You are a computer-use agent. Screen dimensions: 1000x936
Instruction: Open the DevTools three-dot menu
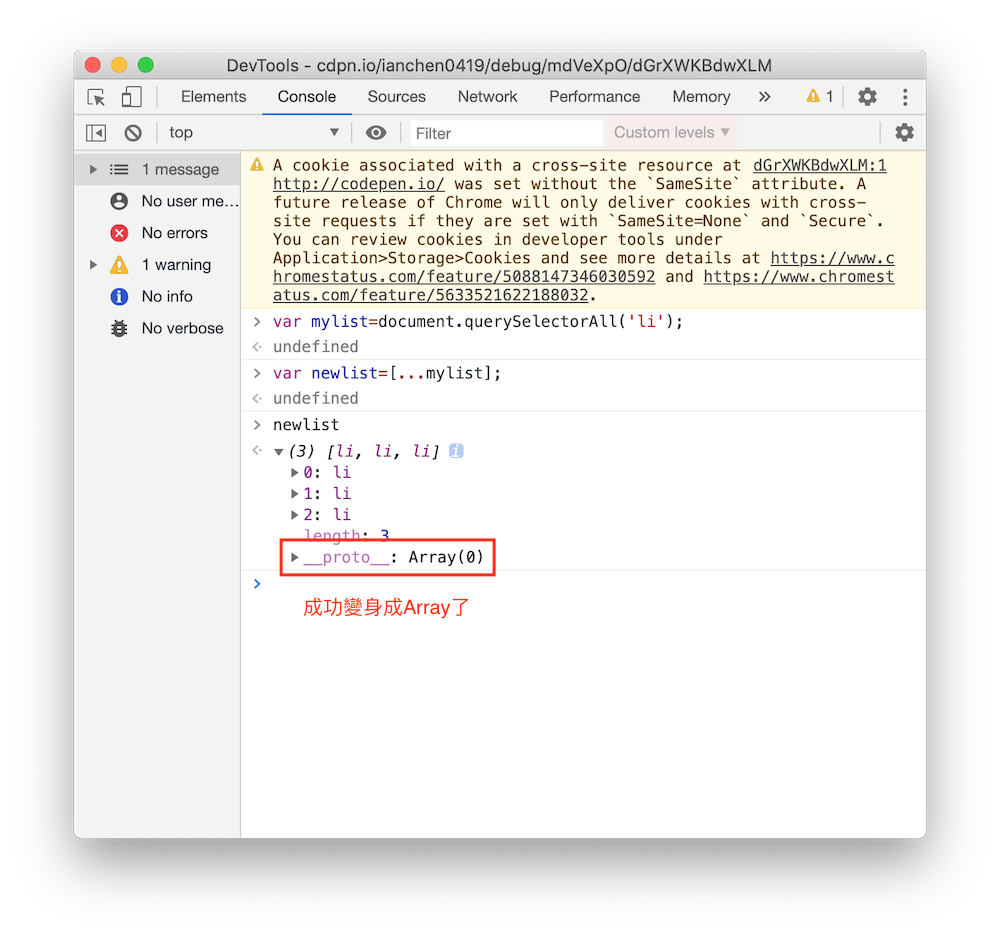(x=905, y=97)
